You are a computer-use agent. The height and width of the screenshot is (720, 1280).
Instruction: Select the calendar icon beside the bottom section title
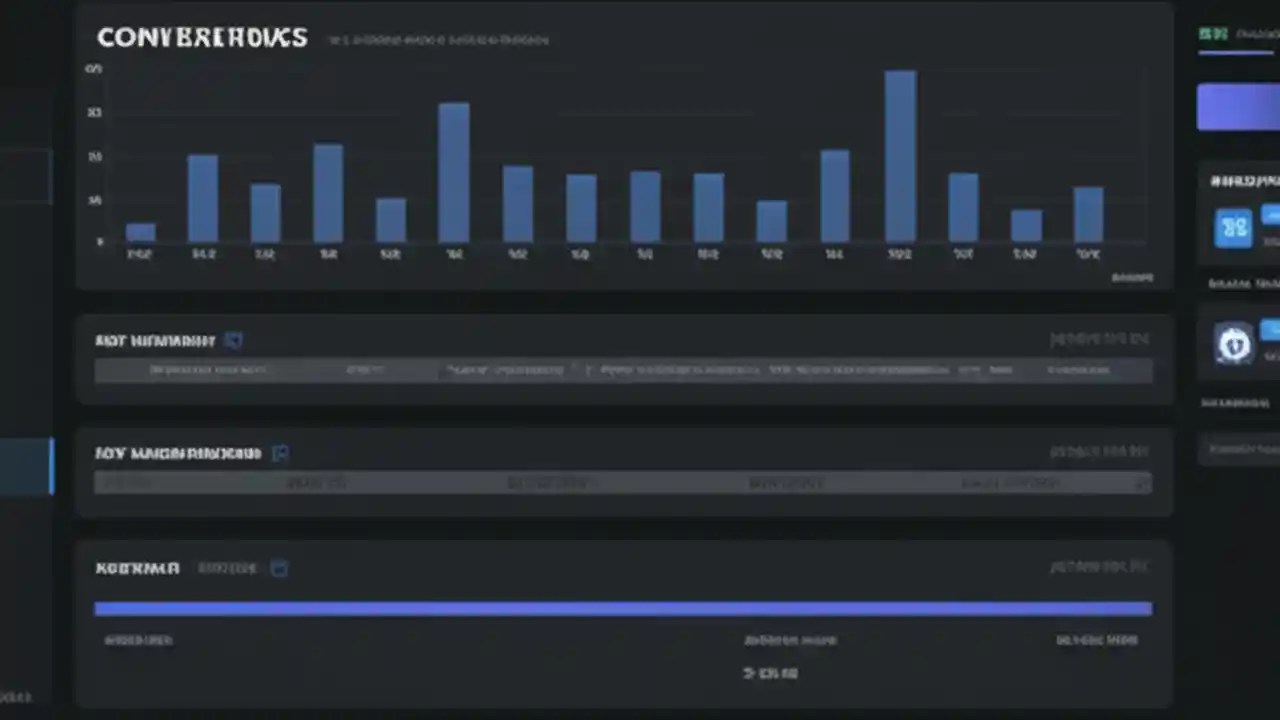click(279, 567)
